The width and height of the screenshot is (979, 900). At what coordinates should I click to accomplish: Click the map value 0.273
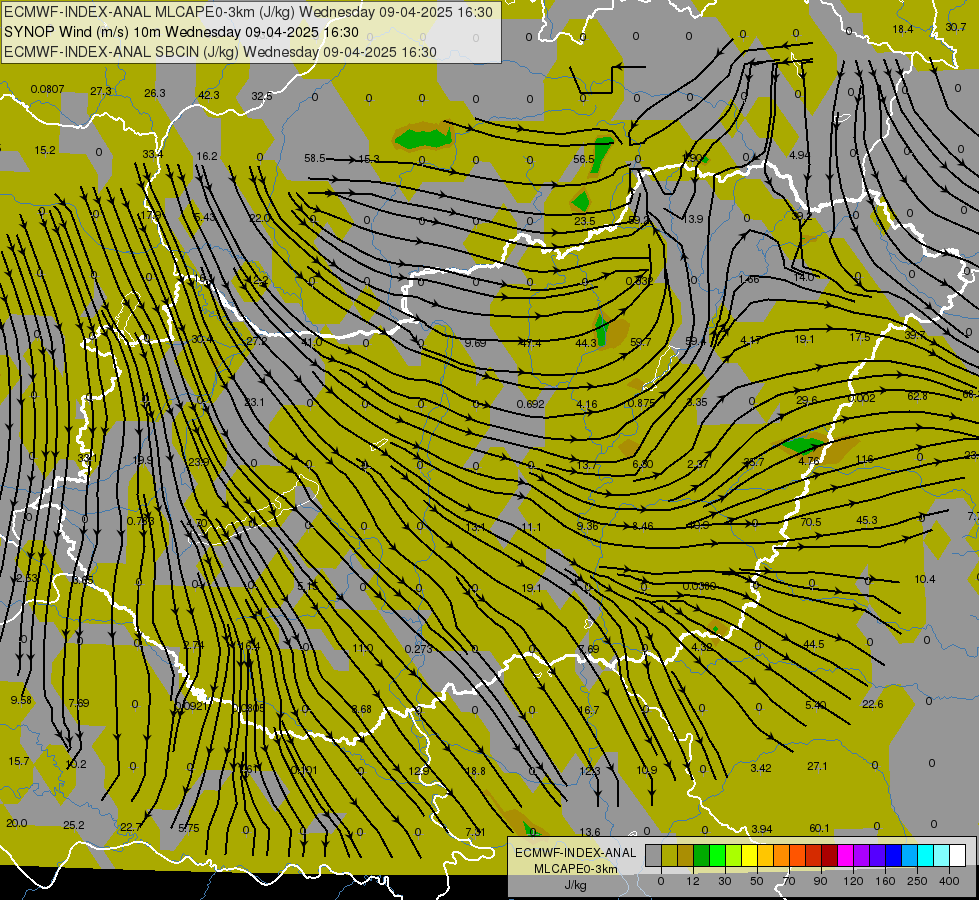418,649
